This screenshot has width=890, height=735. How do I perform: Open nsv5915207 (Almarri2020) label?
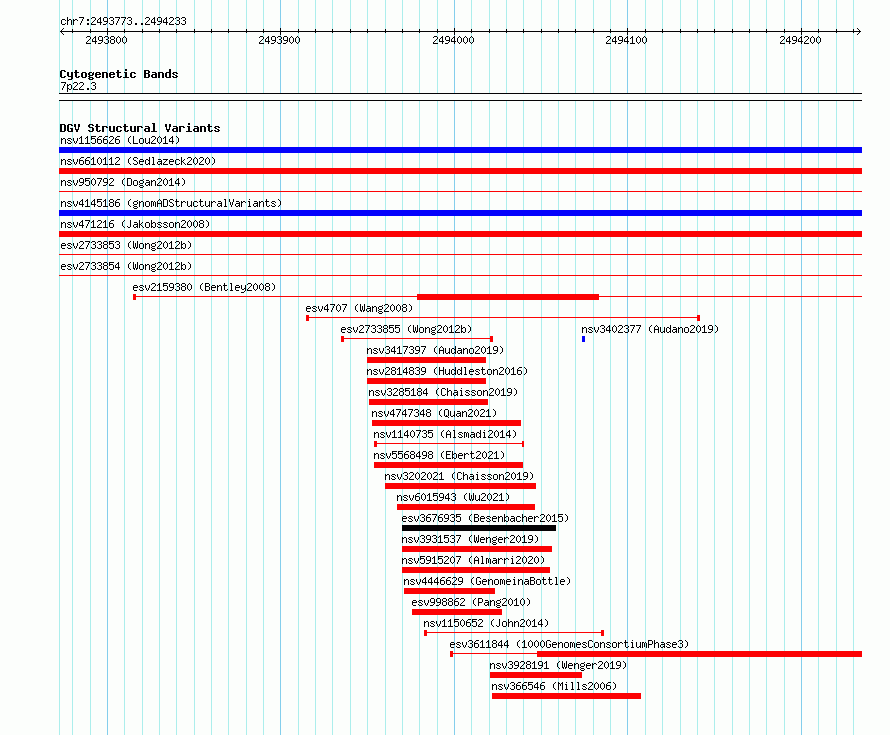473,560
